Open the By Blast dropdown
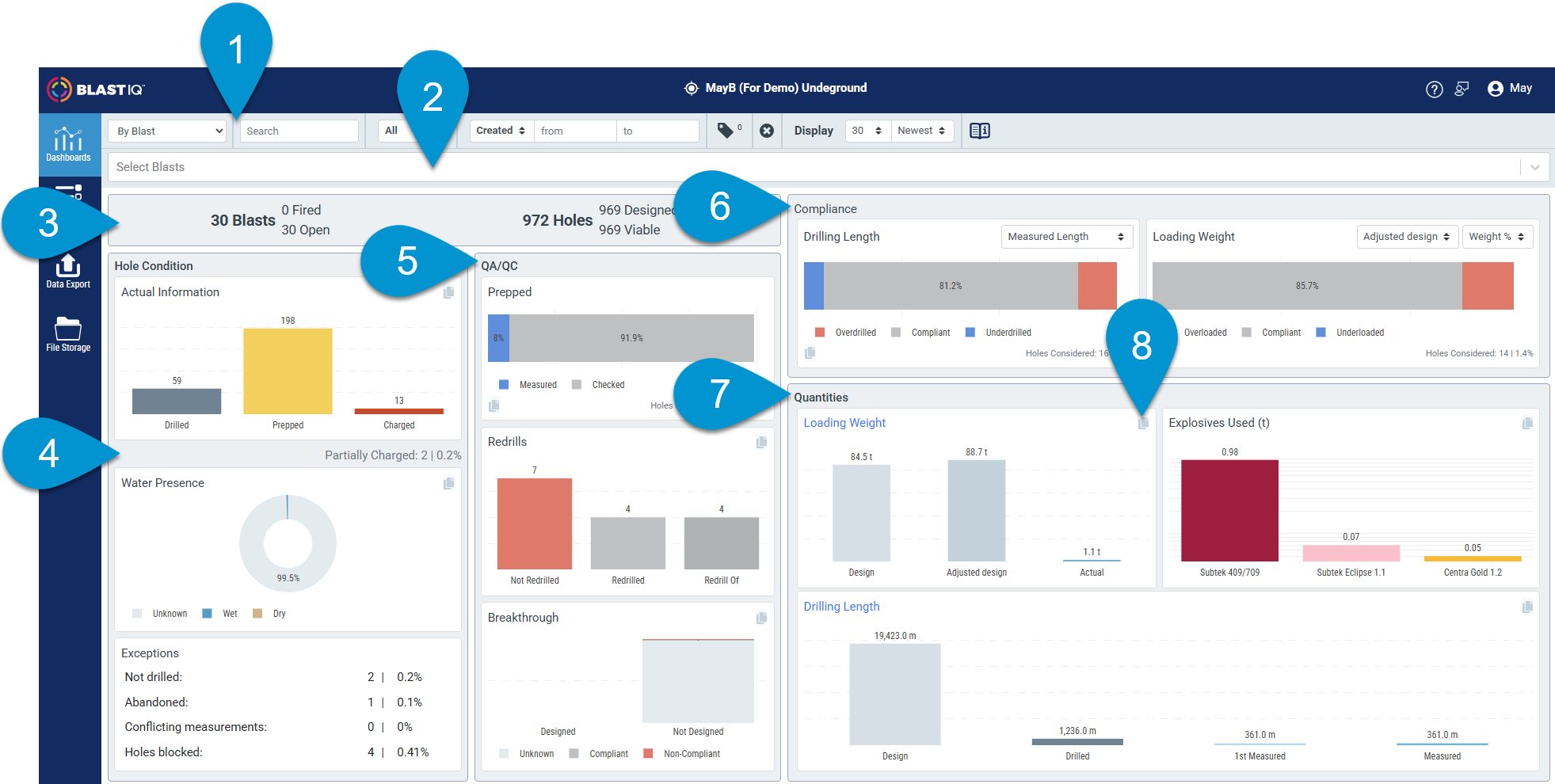The width and height of the screenshot is (1555, 784). coord(170,131)
